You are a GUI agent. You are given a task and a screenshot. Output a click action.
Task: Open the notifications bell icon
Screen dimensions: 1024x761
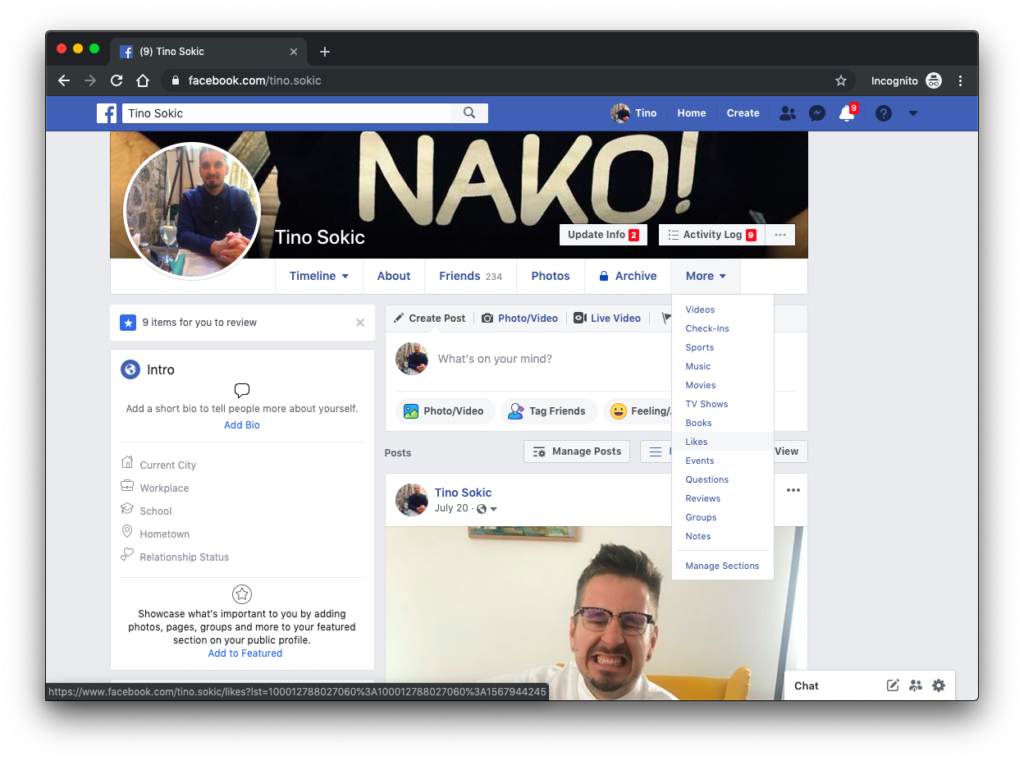(x=846, y=113)
